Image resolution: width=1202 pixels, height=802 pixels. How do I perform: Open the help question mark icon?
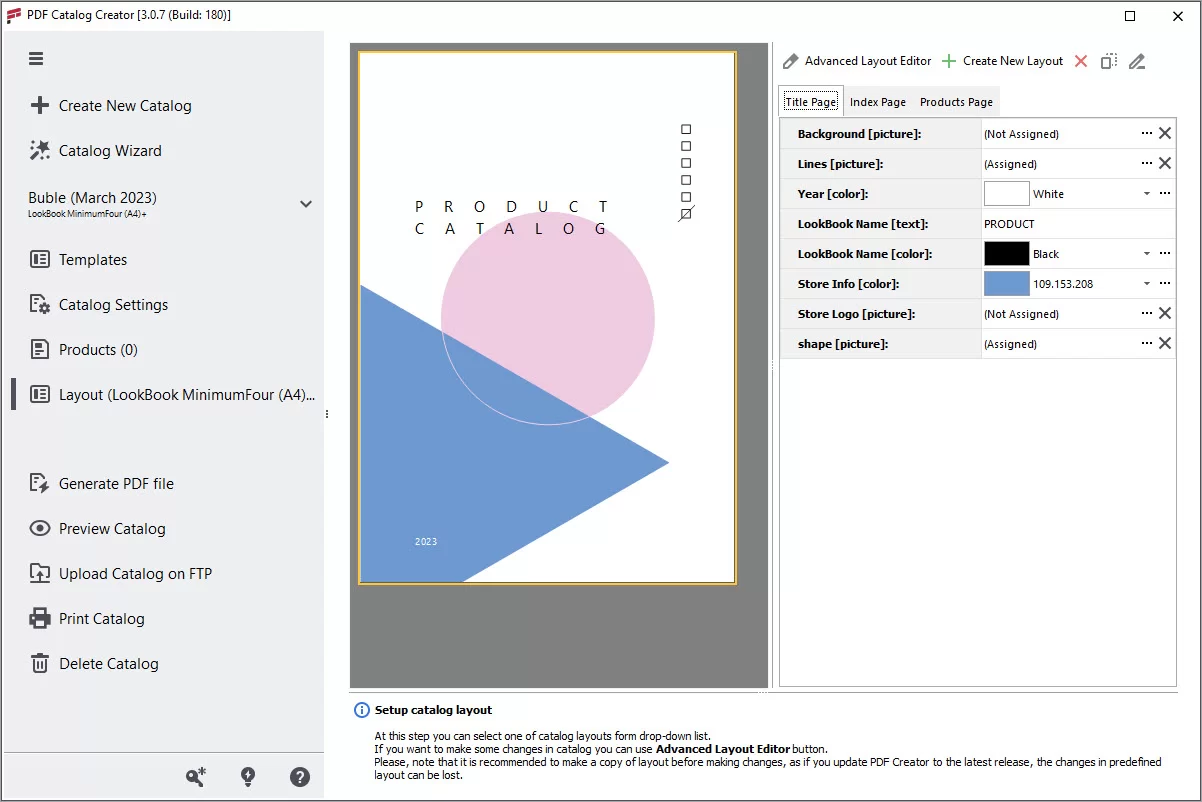(299, 777)
